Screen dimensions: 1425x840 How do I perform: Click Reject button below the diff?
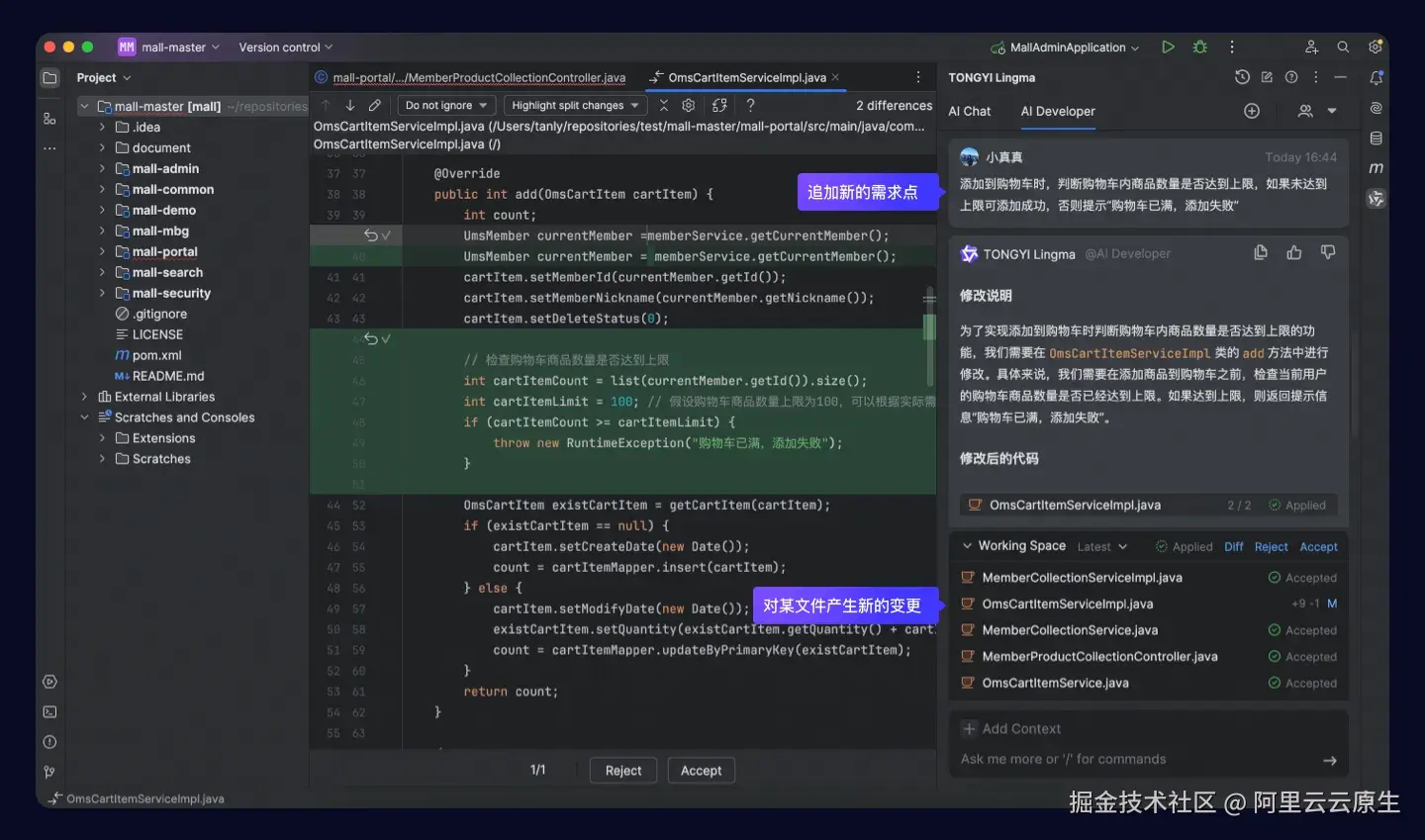coord(623,771)
